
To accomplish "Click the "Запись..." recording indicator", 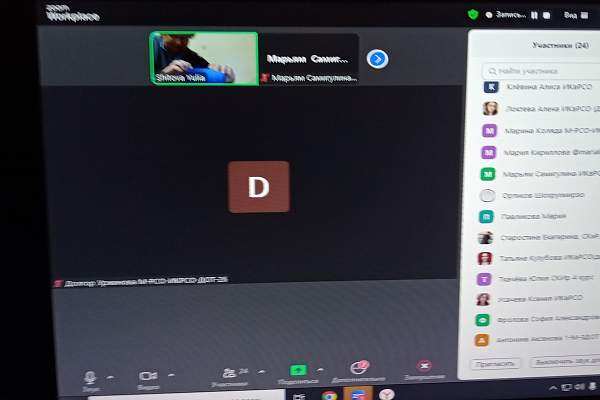I will click(506, 15).
